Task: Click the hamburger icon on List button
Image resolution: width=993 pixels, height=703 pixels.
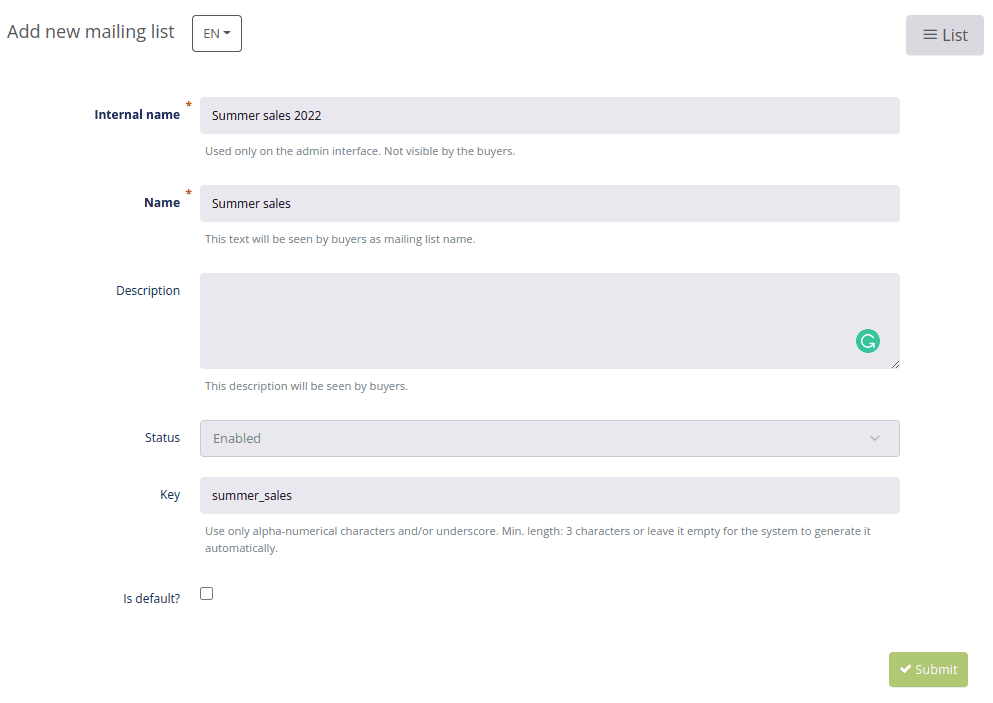Action: [930, 35]
